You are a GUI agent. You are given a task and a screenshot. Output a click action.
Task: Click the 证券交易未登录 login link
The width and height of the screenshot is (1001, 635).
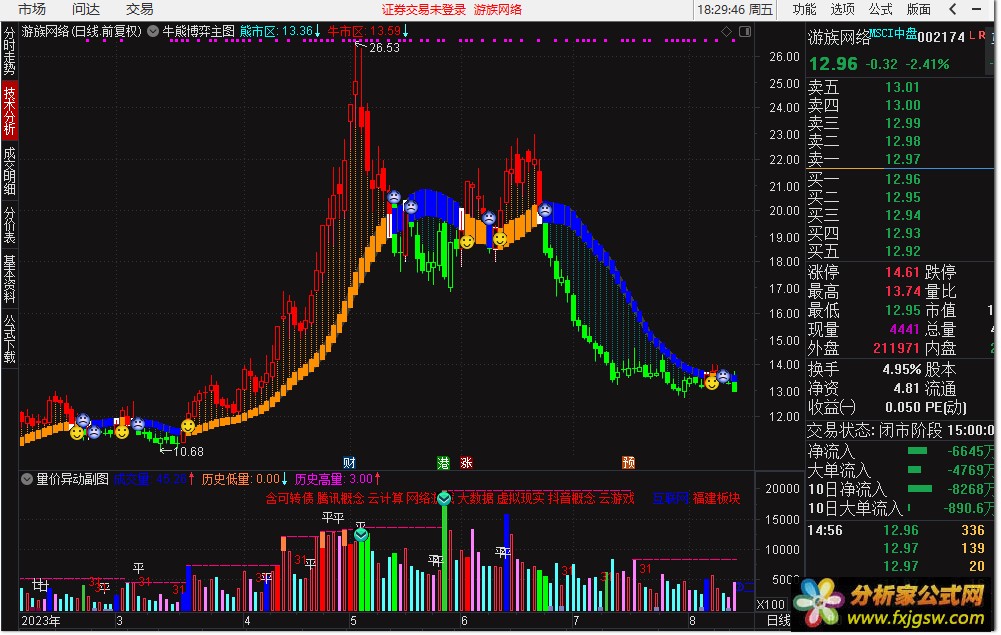coord(424,10)
